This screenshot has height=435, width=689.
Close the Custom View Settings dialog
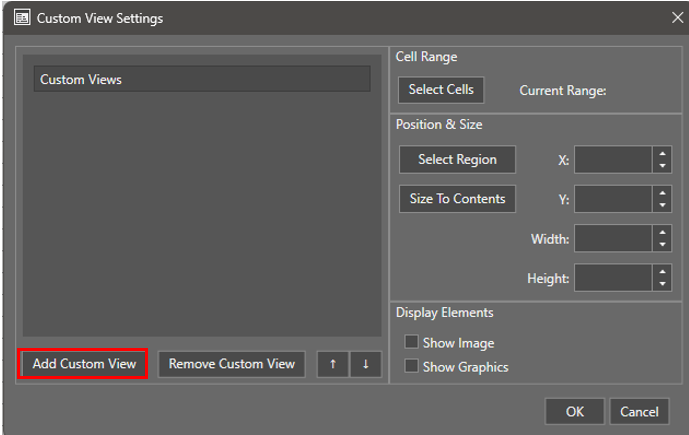click(676, 17)
